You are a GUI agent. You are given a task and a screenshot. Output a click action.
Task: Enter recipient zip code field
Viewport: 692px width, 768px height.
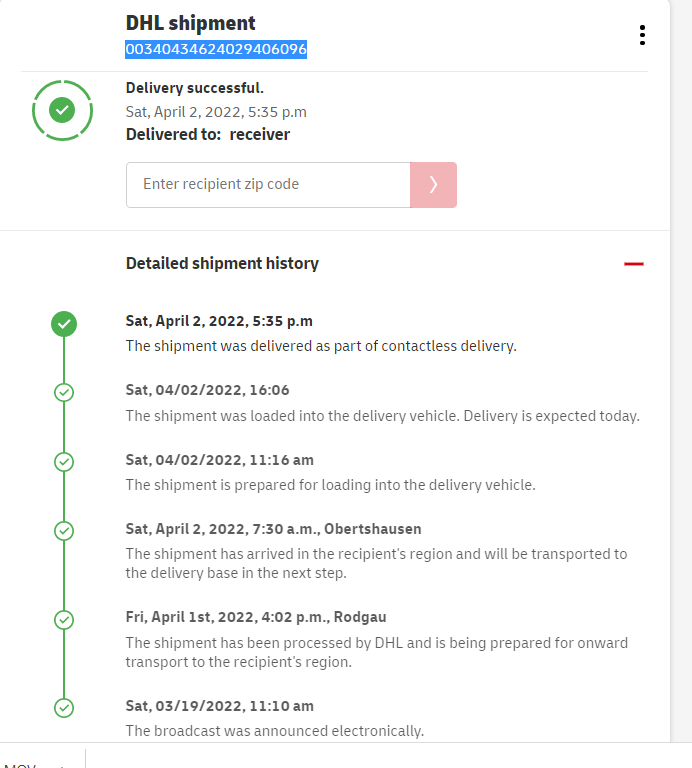268,184
